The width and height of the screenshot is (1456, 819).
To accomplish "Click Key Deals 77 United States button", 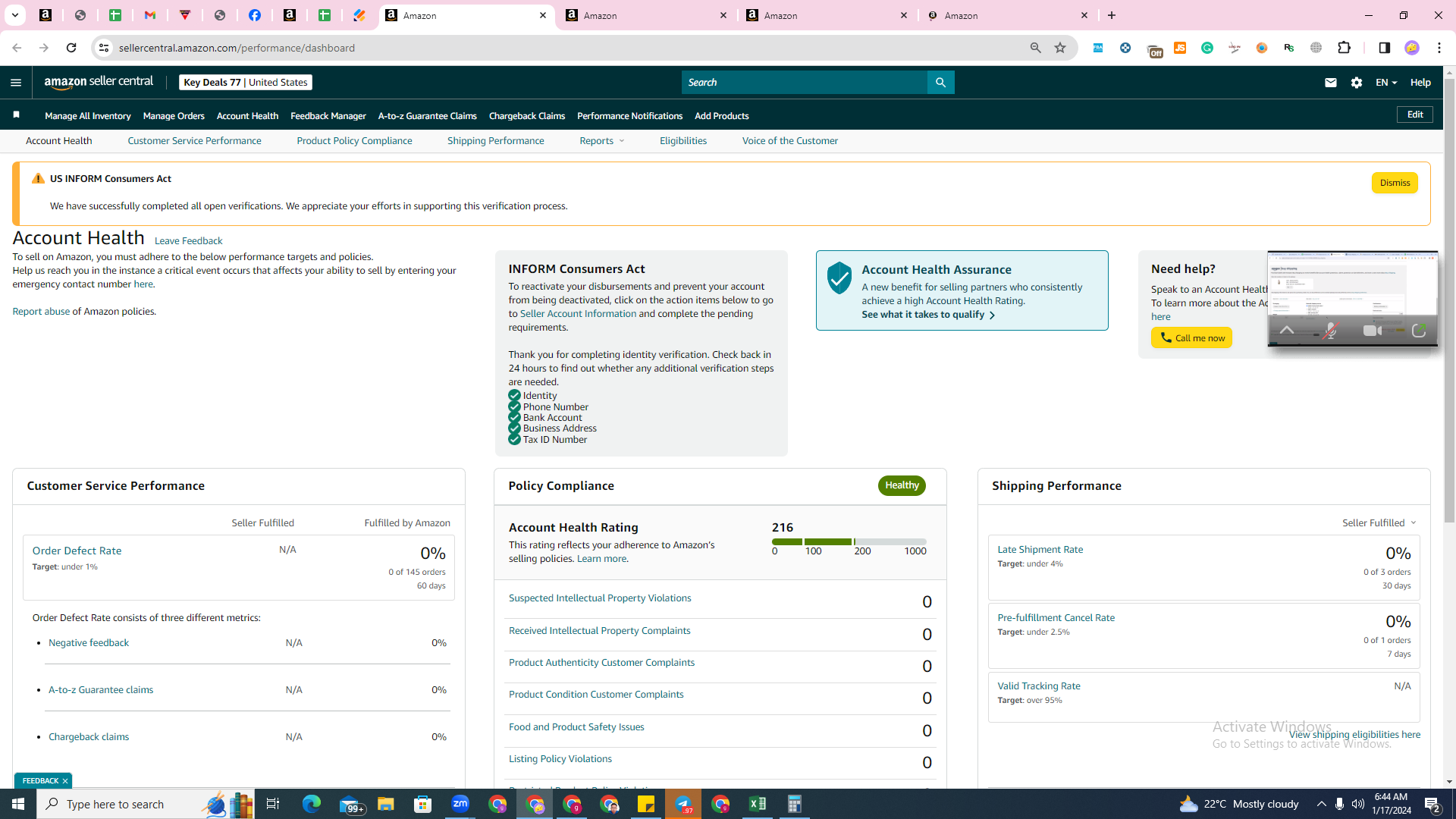I will [x=246, y=82].
